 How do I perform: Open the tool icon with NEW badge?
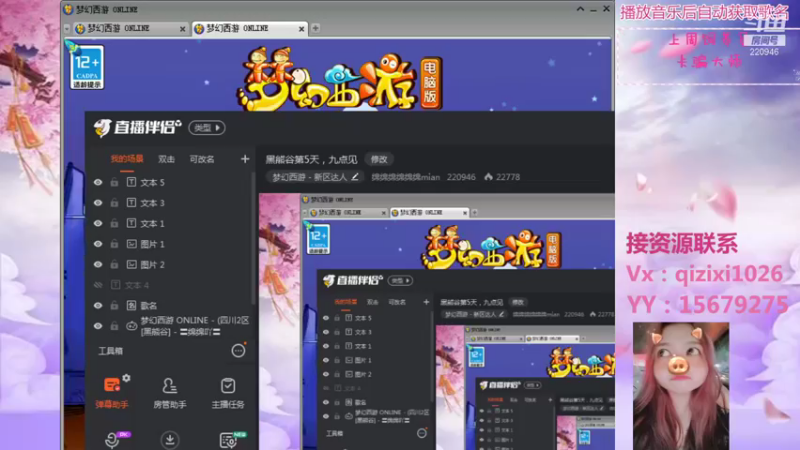click(x=229, y=440)
